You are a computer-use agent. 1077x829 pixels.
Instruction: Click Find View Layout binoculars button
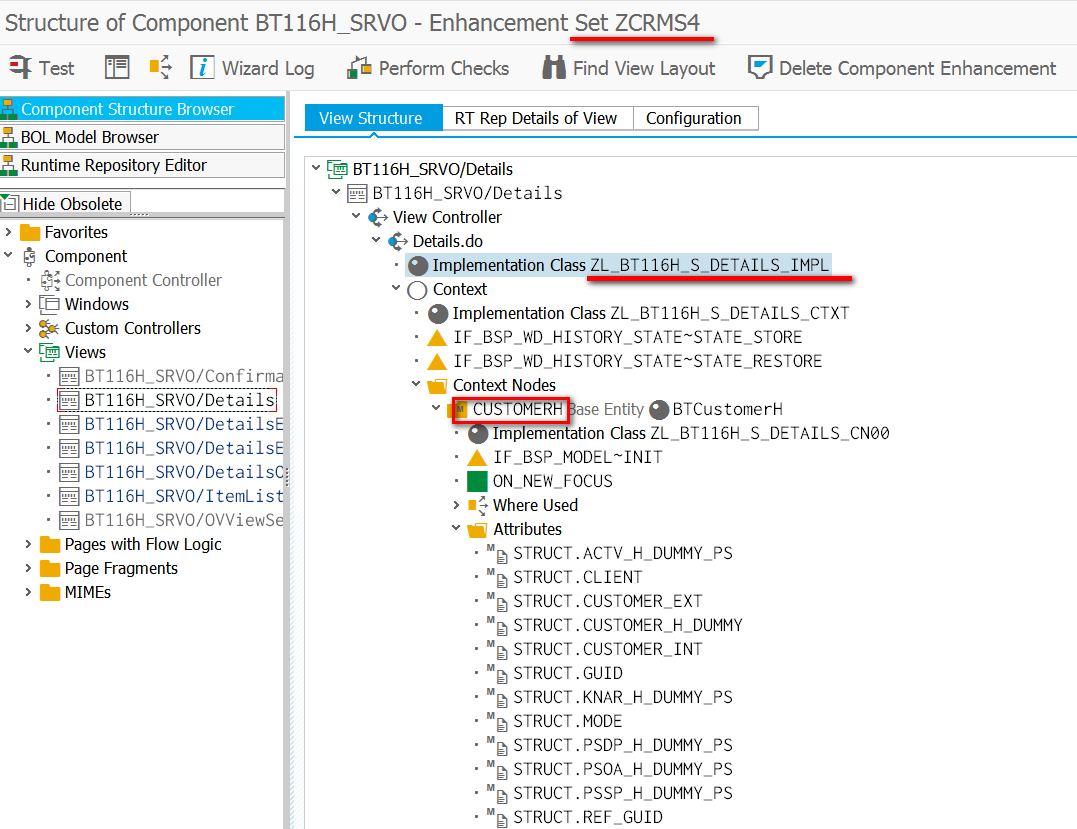pos(628,68)
